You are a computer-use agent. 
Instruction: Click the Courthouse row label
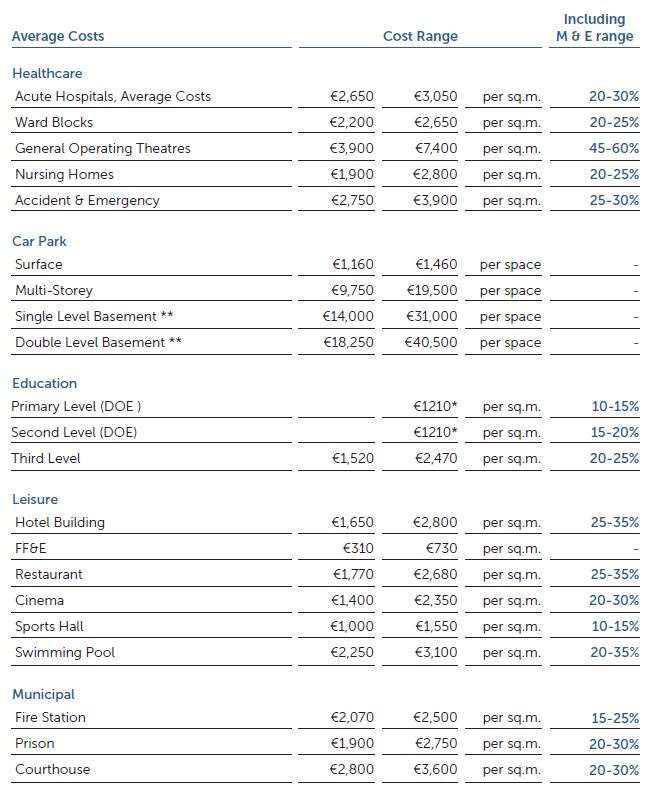(52, 770)
